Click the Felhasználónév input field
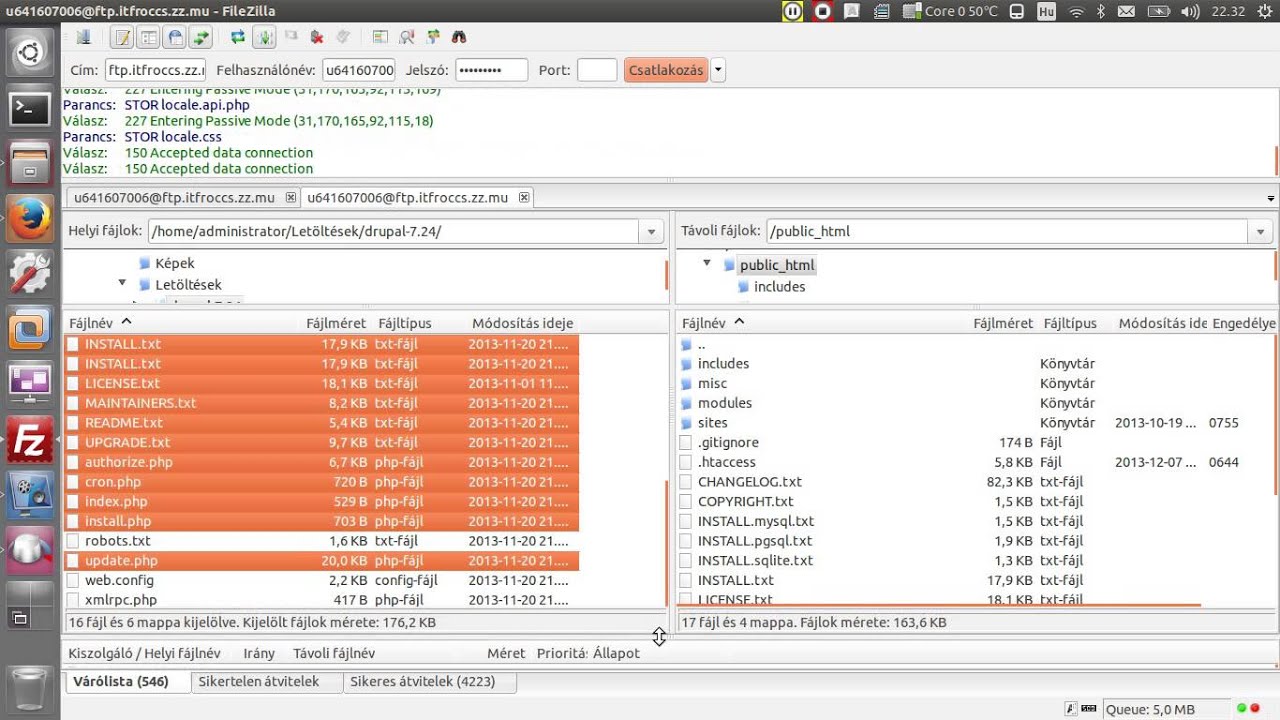This screenshot has height=720, width=1280. (359, 71)
